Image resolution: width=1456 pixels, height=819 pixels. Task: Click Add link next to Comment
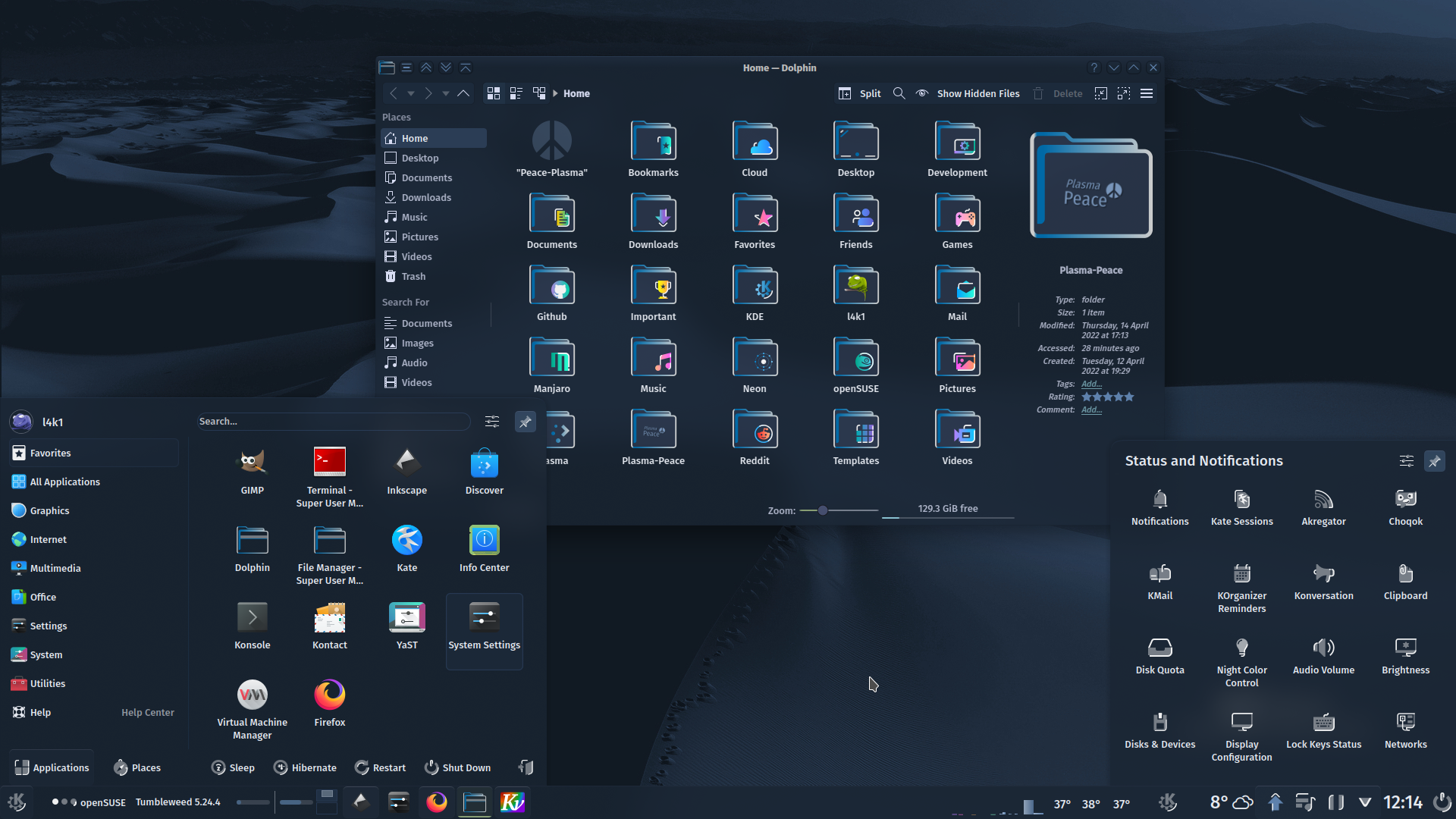pos(1091,409)
